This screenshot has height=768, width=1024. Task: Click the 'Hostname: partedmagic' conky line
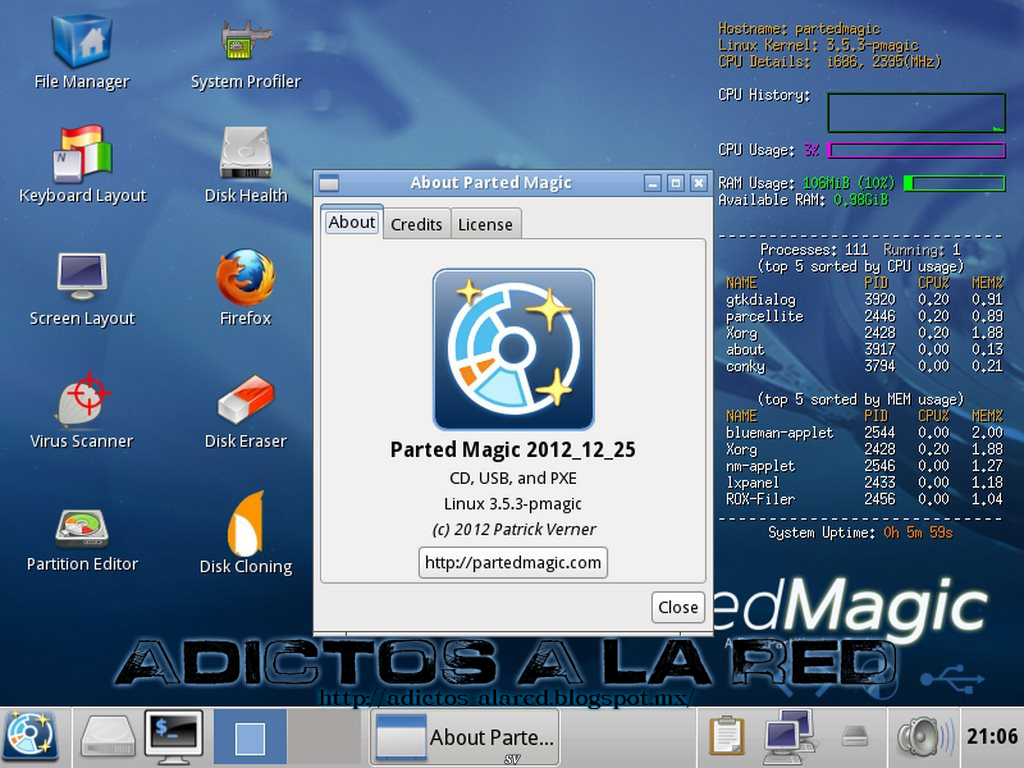pyautogui.click(x=799, y=29)
